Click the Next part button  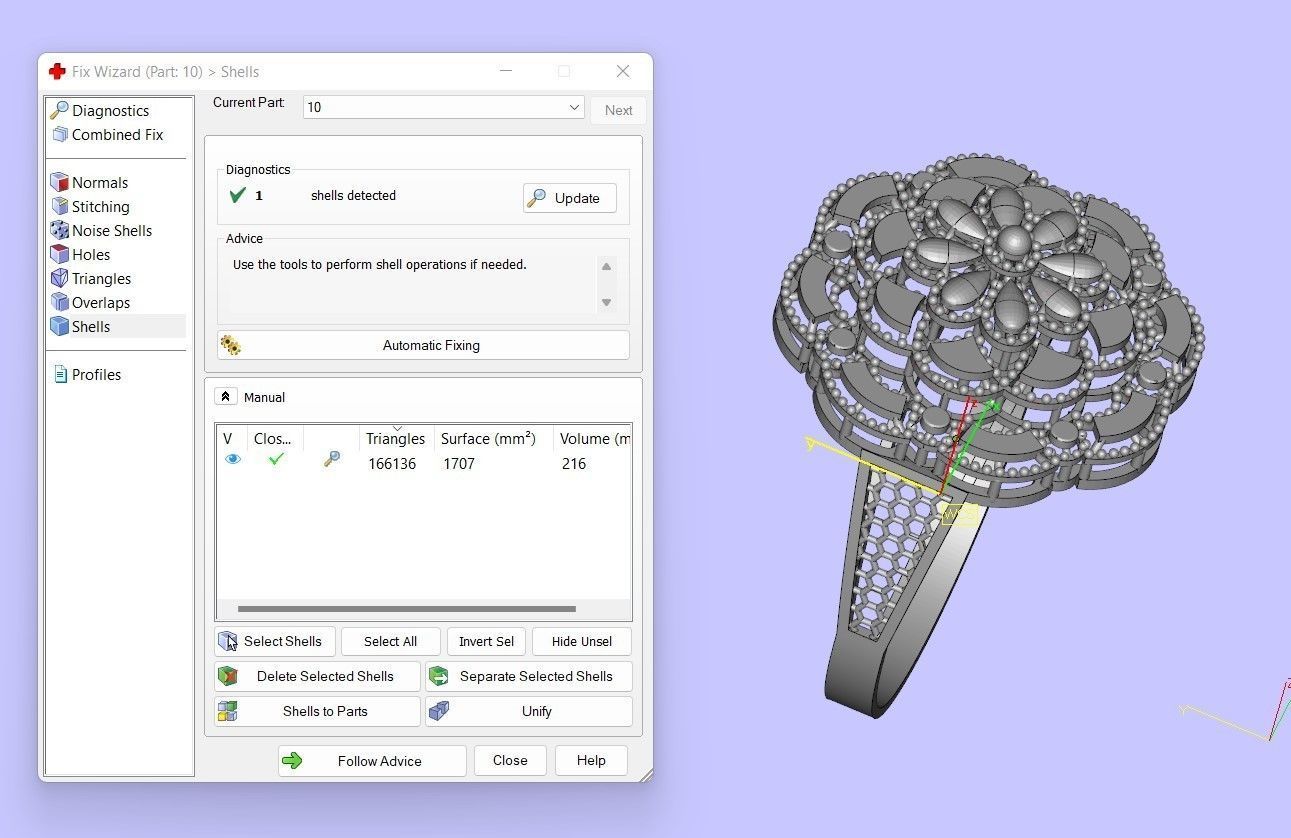point(618,110)
